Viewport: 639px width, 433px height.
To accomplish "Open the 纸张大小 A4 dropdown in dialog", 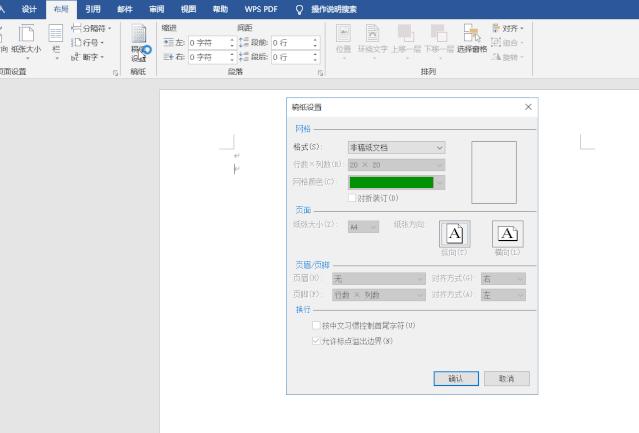I will [364, 227].
